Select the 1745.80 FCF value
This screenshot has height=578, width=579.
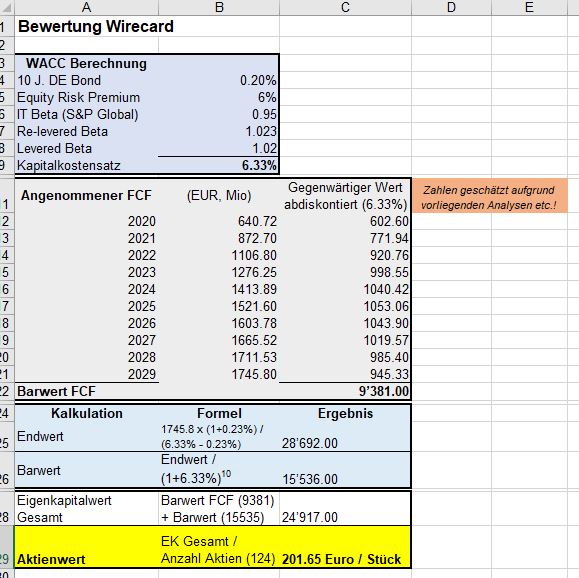pos(219,374)
